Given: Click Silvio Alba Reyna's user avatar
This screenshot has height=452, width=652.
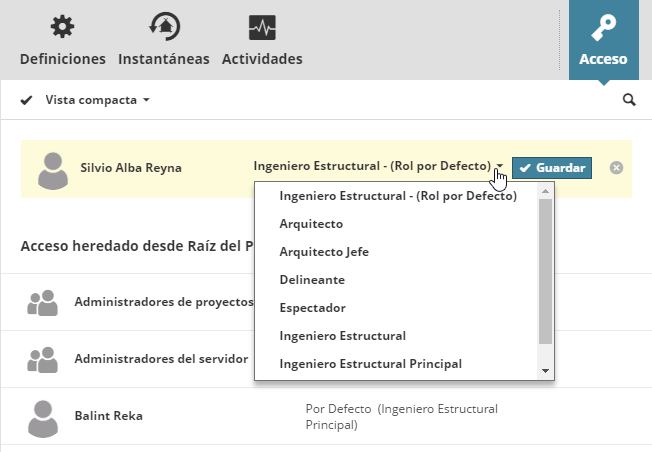Looking at the screenshot, I should (53, 169).
